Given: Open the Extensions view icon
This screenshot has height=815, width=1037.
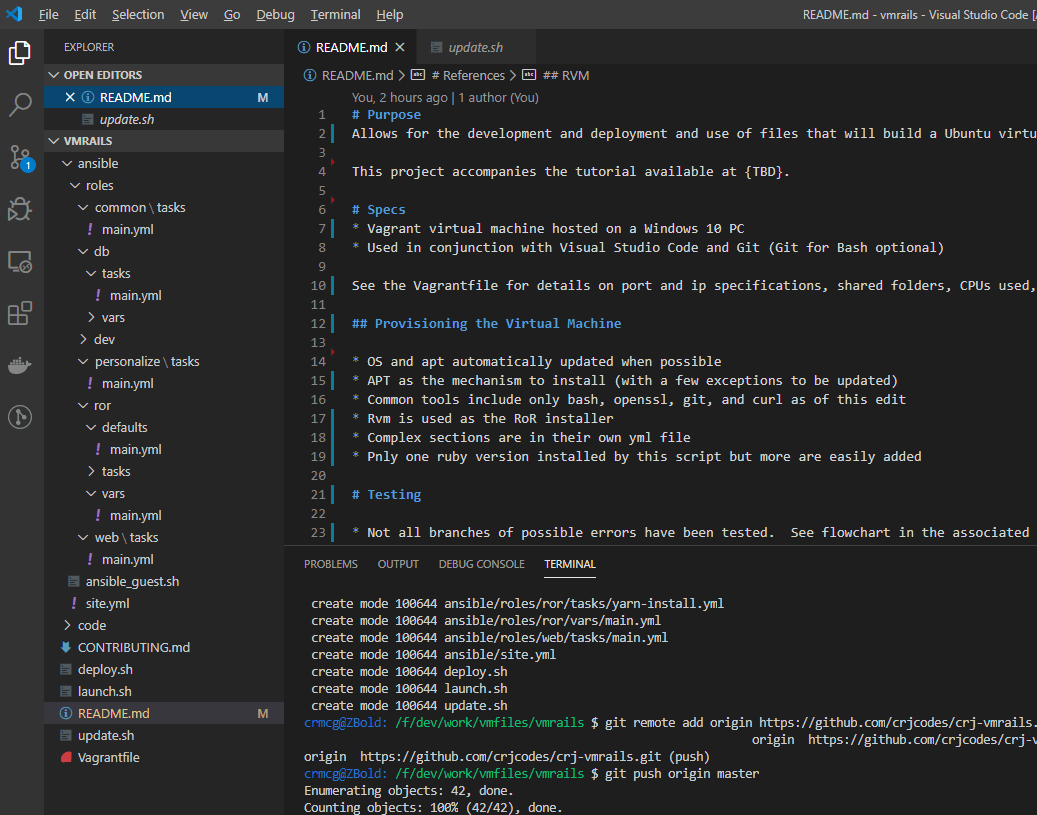Looking at the screenshot, I should tap(20, 313).
